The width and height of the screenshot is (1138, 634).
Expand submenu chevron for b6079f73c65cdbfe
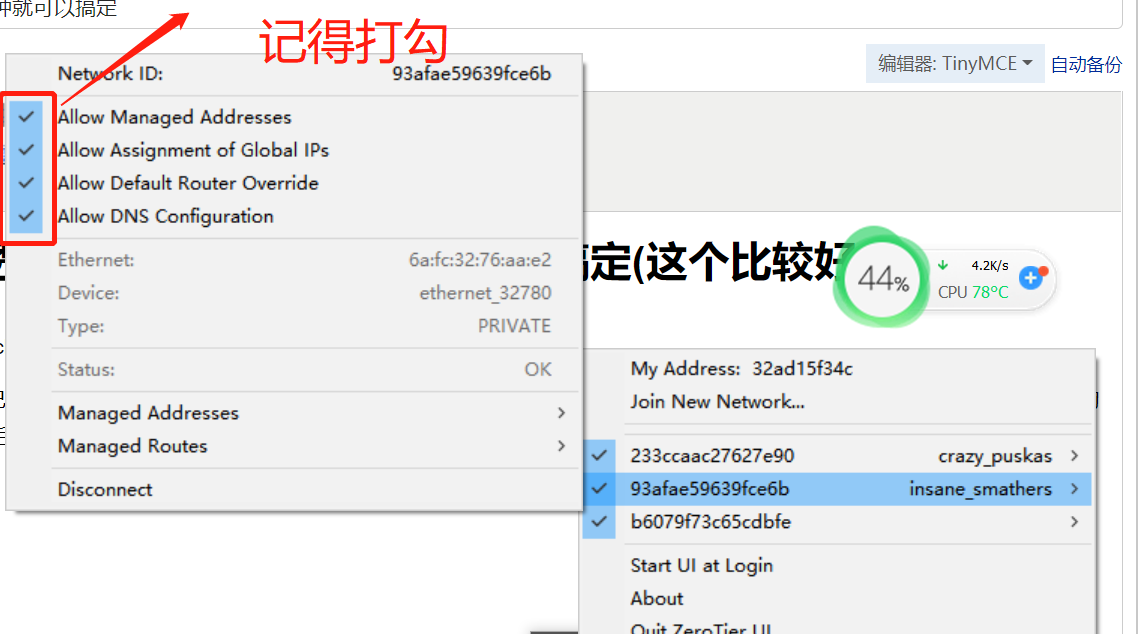coord(1074,522)
